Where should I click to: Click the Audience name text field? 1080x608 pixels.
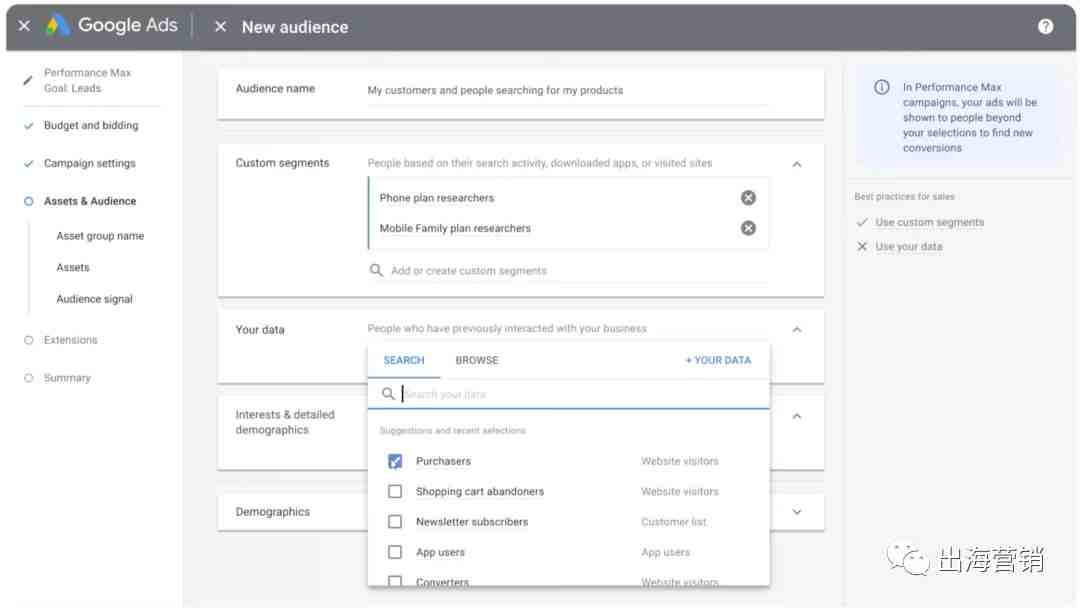tap(568, 91)
